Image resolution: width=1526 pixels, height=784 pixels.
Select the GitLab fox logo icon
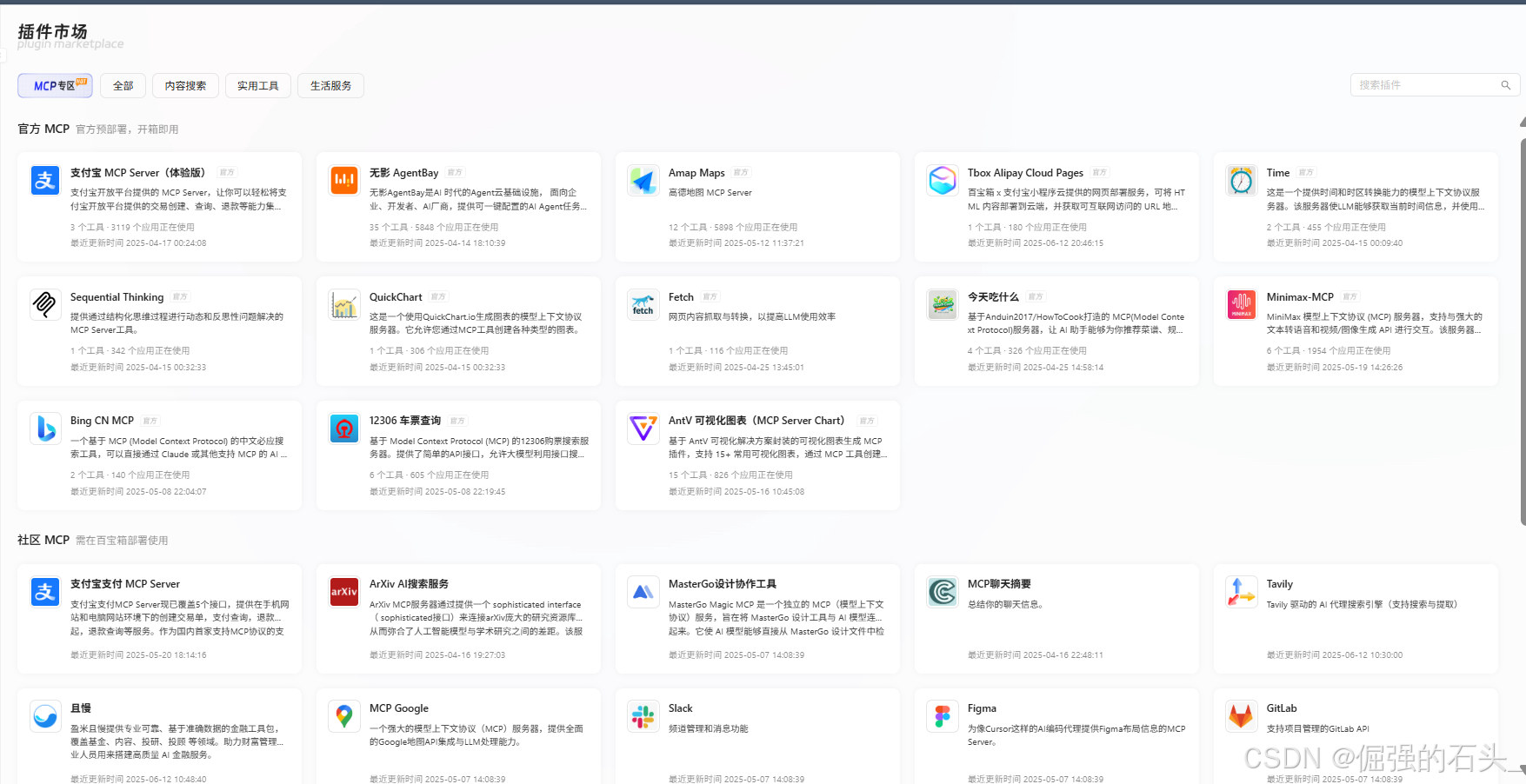coord(1242,716)
